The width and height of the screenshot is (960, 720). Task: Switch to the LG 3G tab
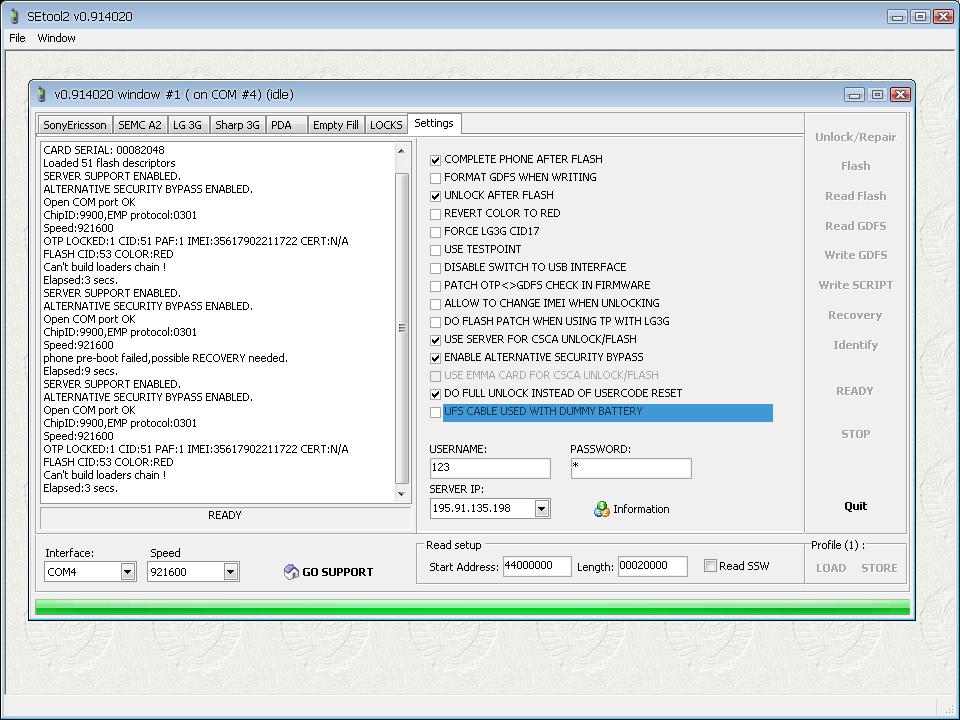click(x=187, y=125)
